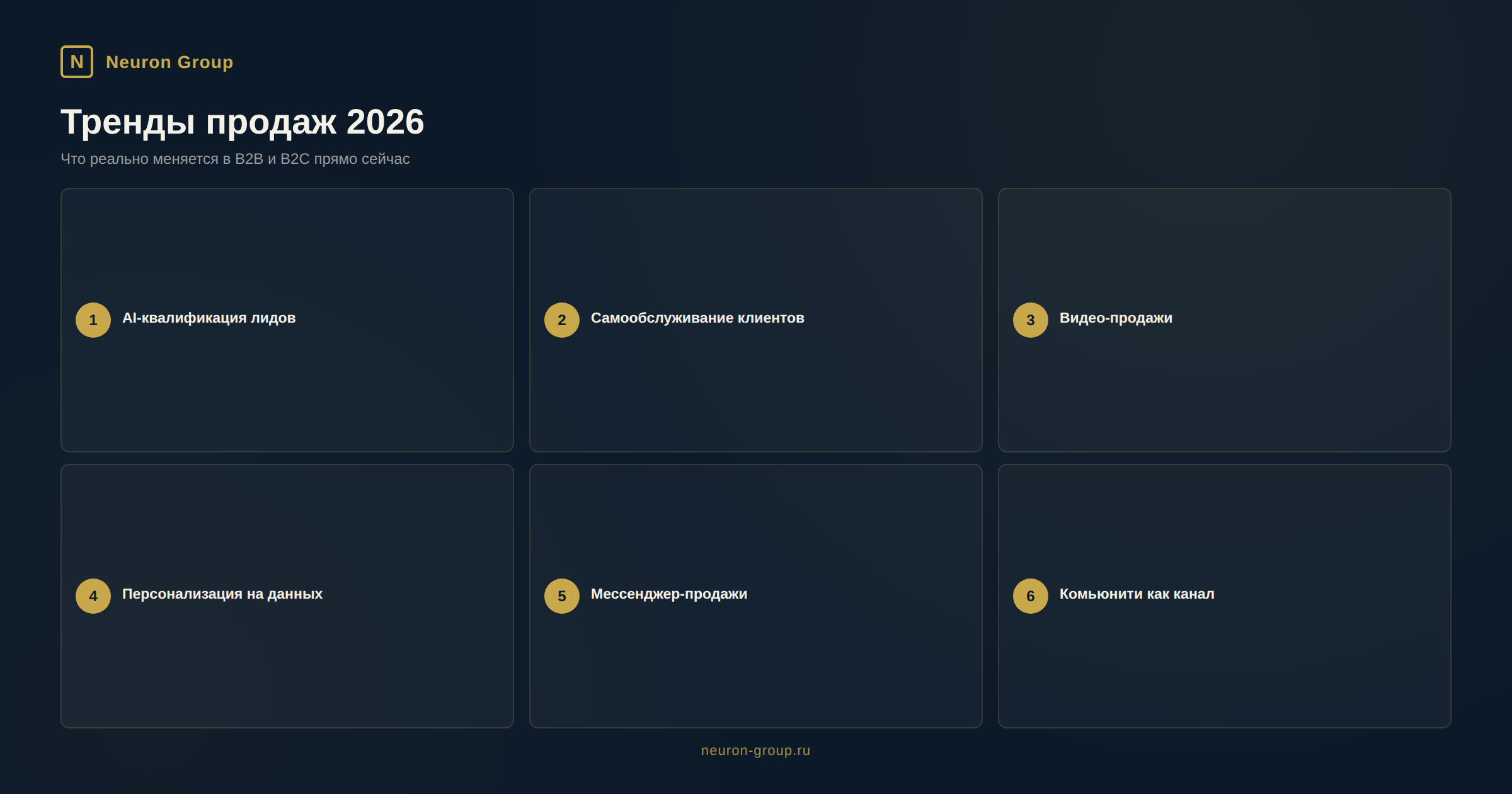This screenshot has width=1512, height=794.
Task: Select the Комьюнити как канал title
Action: click(x=1137, y=594)
